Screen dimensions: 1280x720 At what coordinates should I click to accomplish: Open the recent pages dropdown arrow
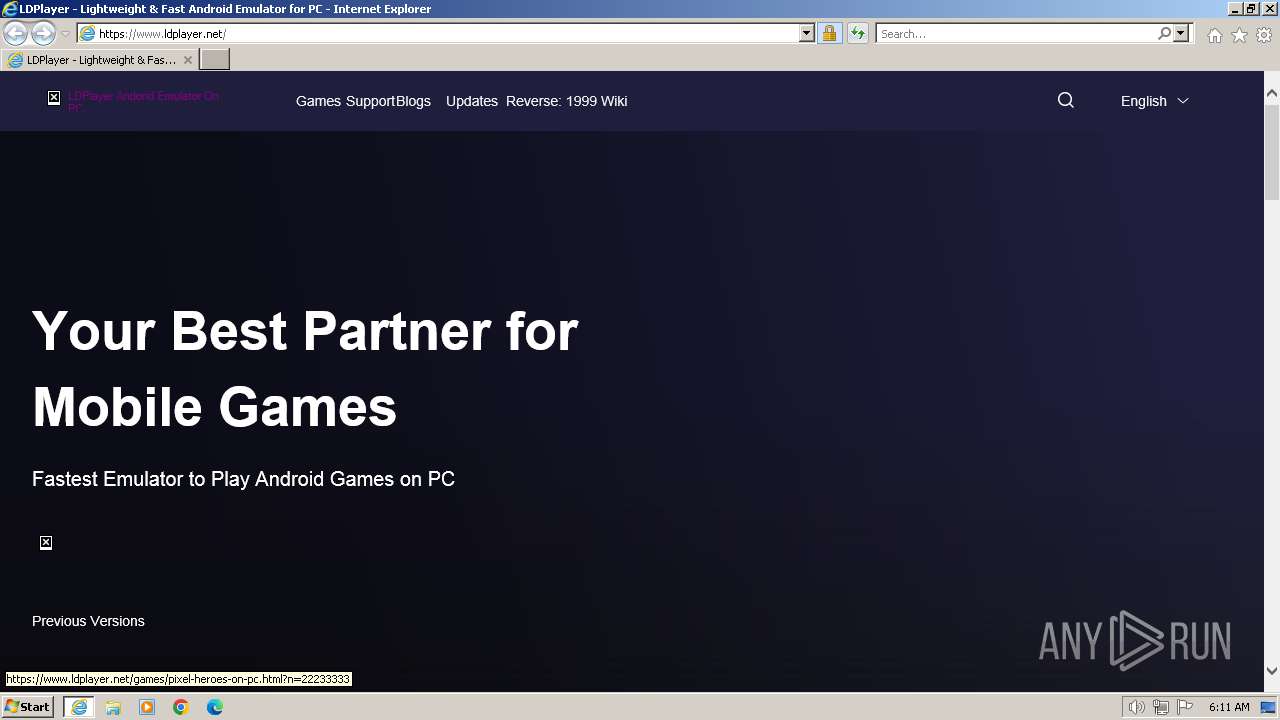click(x=65, y=34)
